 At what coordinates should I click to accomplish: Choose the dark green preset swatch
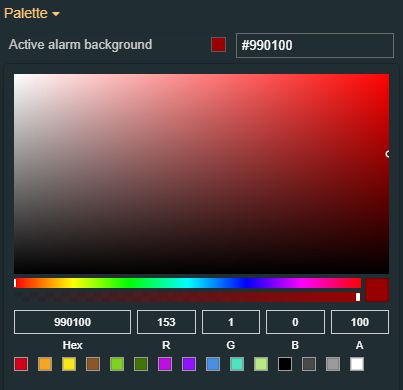click(141, 364)
